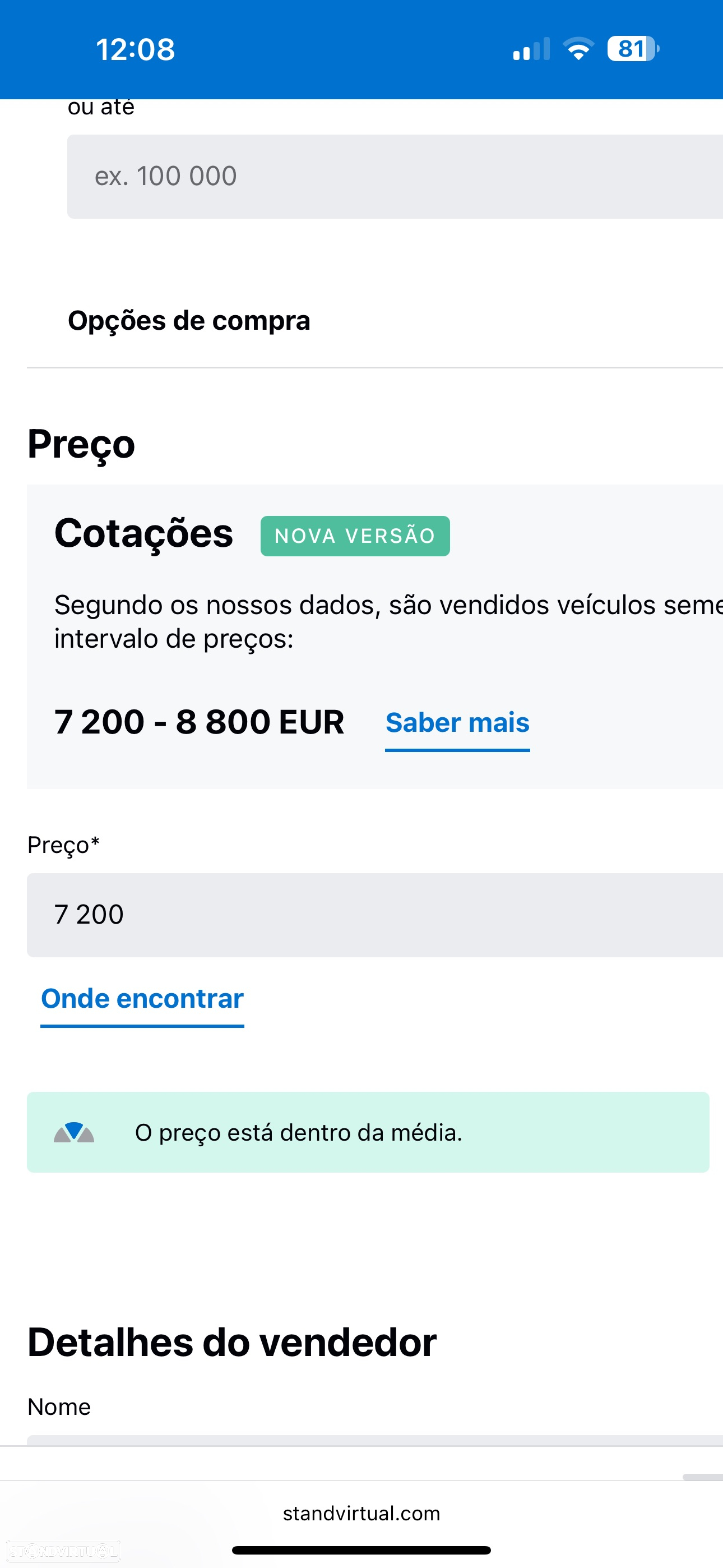The width and height of the screenshot is (723, 1568).
Task: Focus the Preço field containing 7 200
Action: [375, 915]
